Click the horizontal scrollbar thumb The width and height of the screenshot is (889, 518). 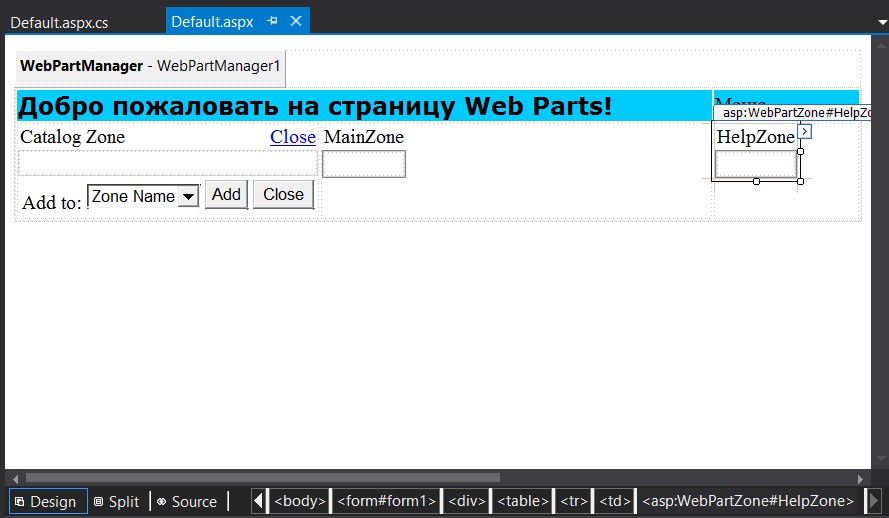pos(263,478)
